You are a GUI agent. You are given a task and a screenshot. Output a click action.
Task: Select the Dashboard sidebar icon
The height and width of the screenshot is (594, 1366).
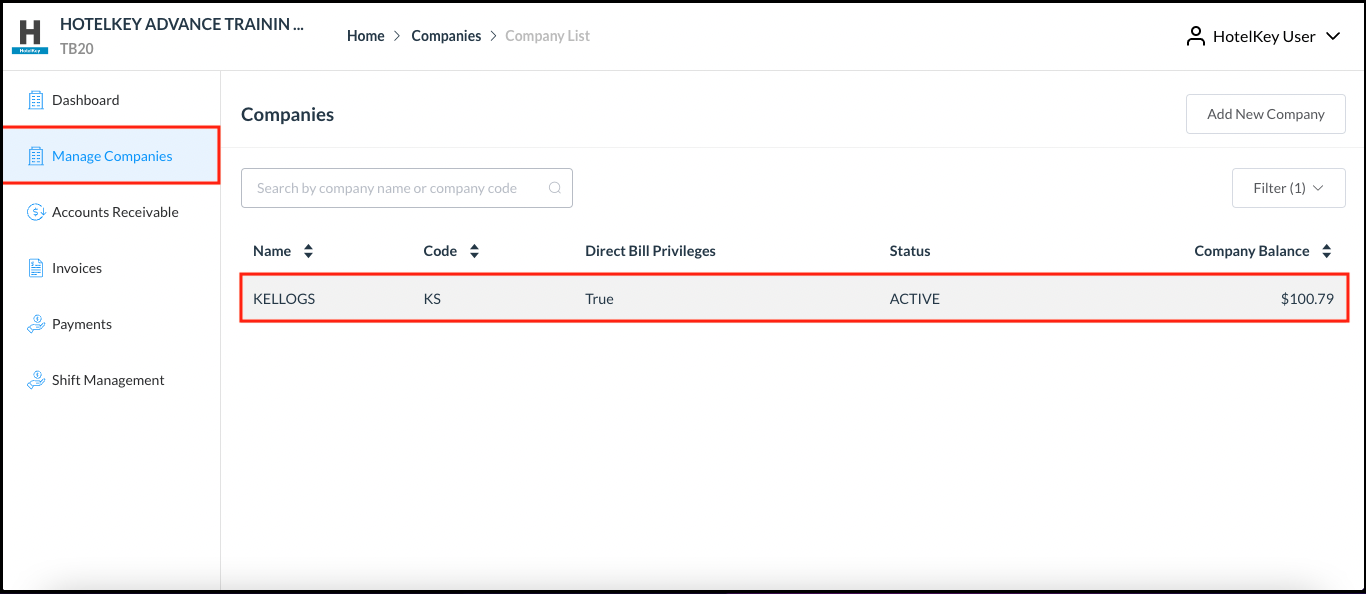pos(36,99)
